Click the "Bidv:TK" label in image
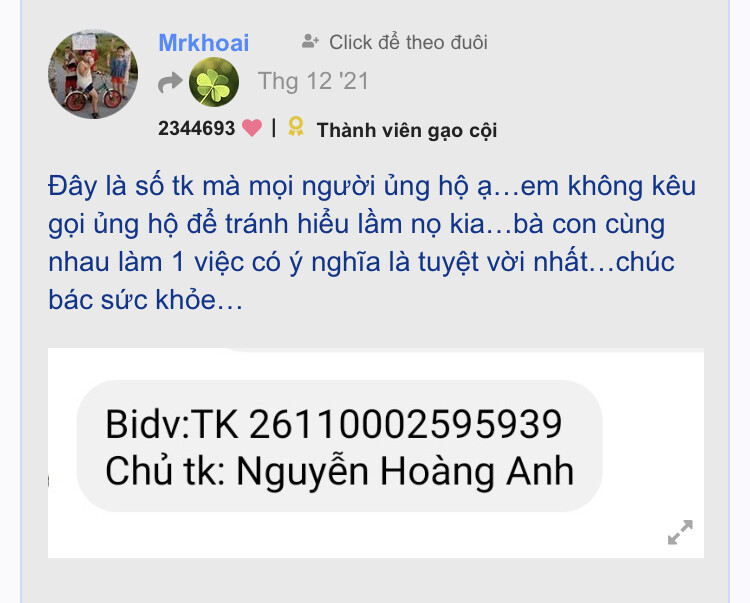Image resolution: width=750 pixels, height=603 pixels. click(172, 424)
